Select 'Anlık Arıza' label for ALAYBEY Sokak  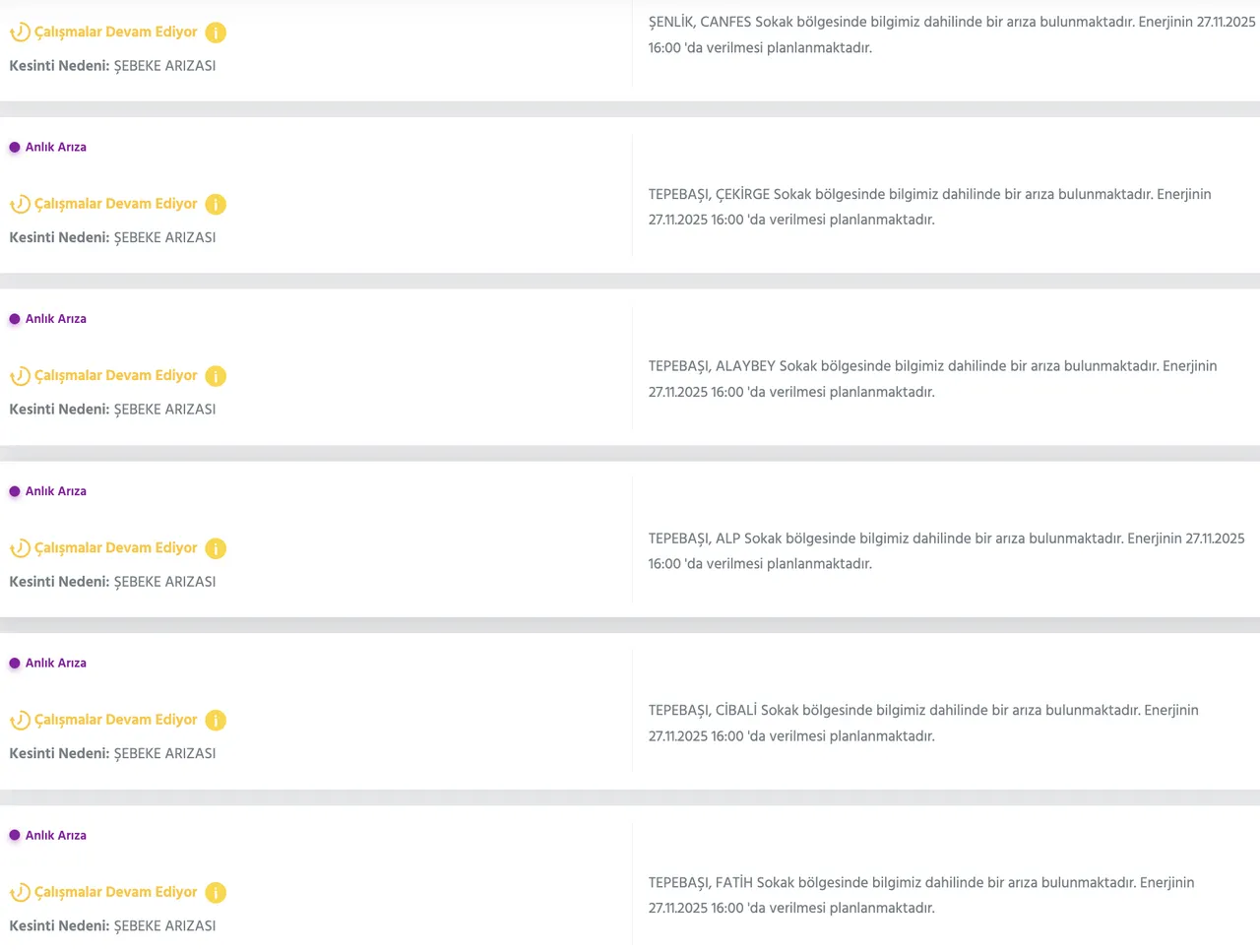56,319
